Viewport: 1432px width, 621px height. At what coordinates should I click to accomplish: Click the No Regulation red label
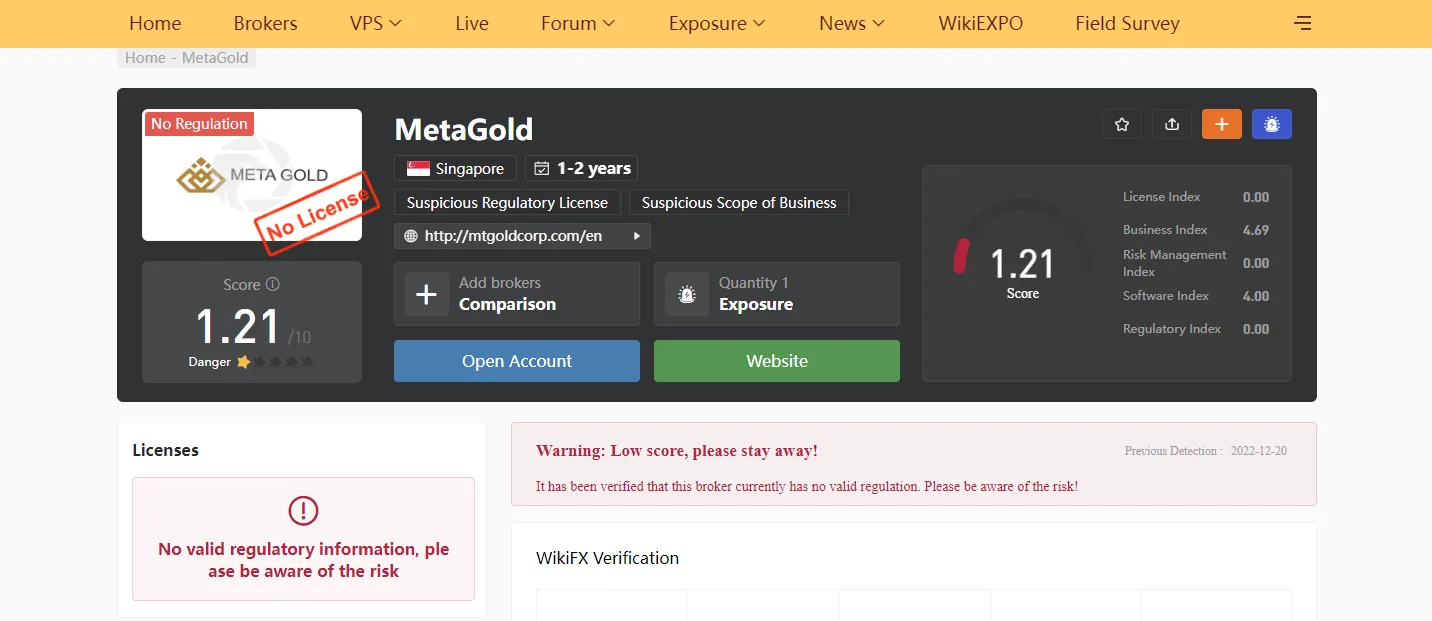coord(199,124)
